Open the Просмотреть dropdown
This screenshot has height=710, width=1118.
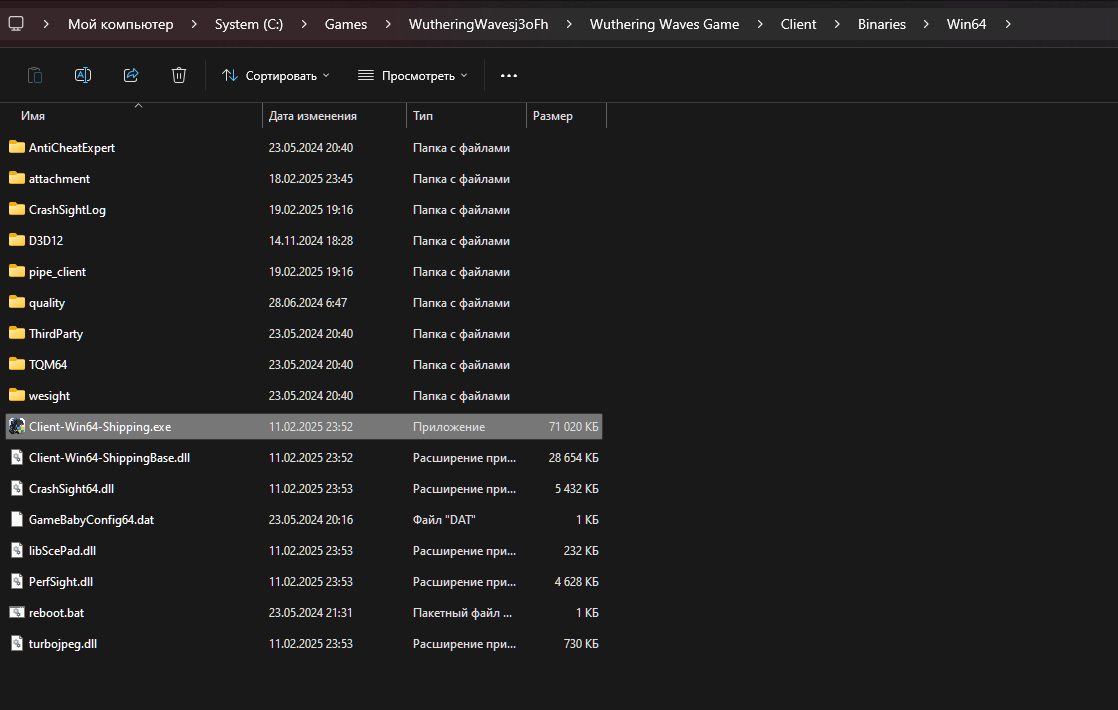412,76
